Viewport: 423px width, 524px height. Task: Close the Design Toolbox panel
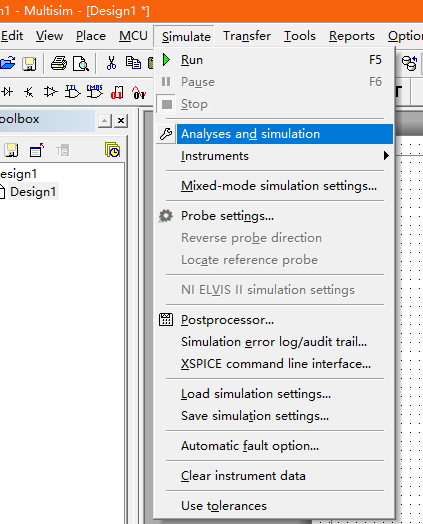[x=121, y=121]
